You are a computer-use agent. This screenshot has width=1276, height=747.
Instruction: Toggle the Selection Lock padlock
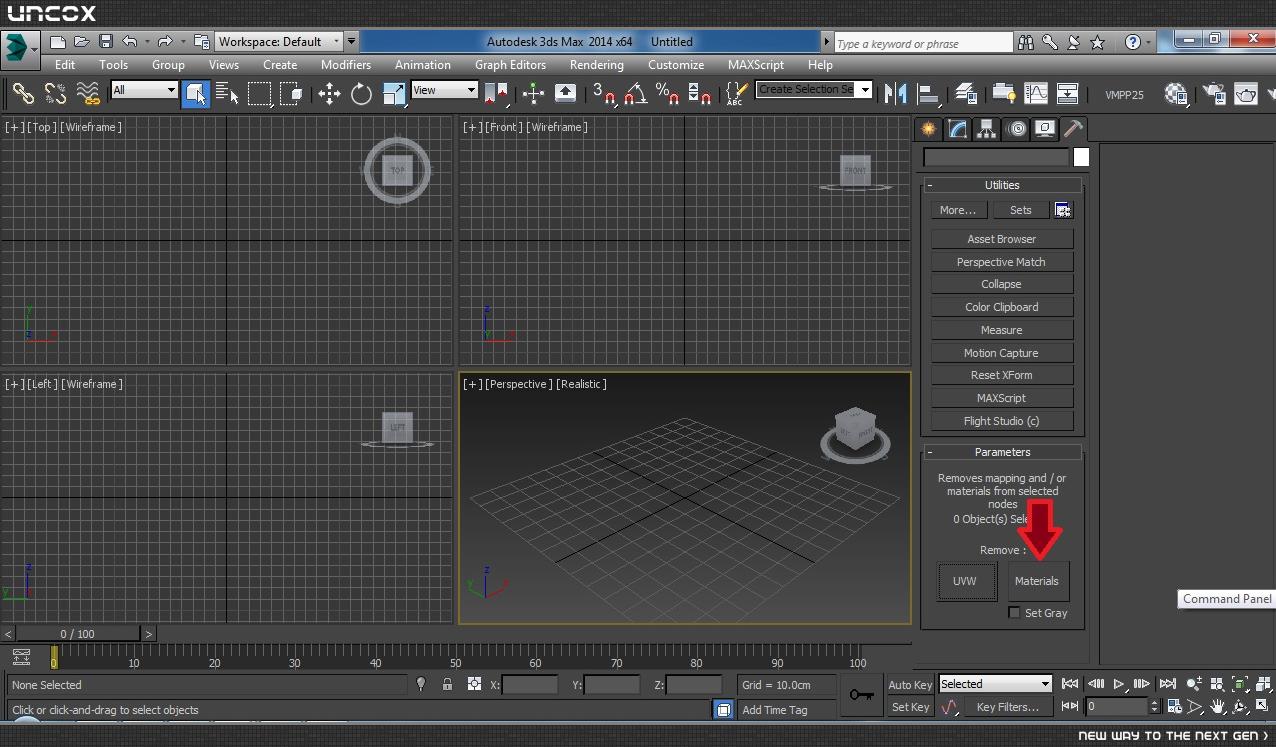(447, 685)
